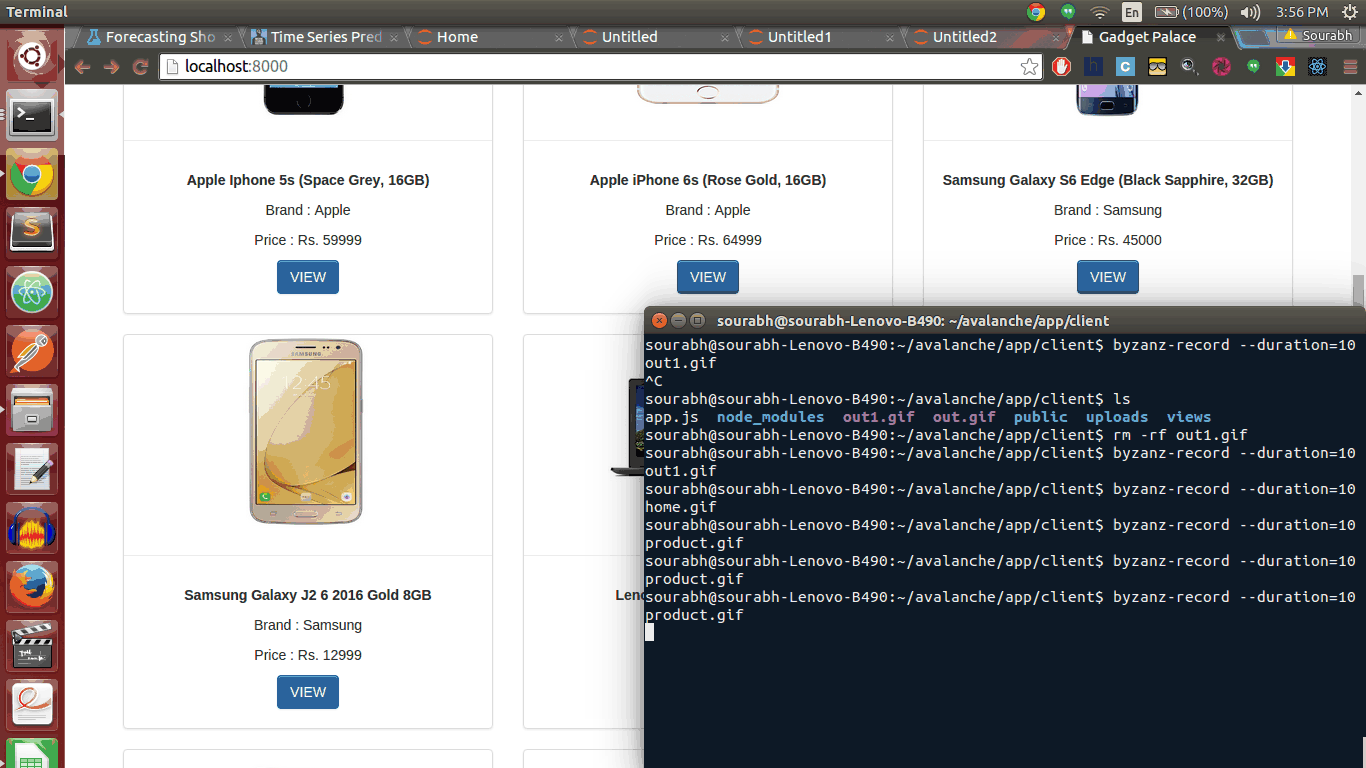
Task: Close the Gadget Palace tab
Action: coord(1222,37)
